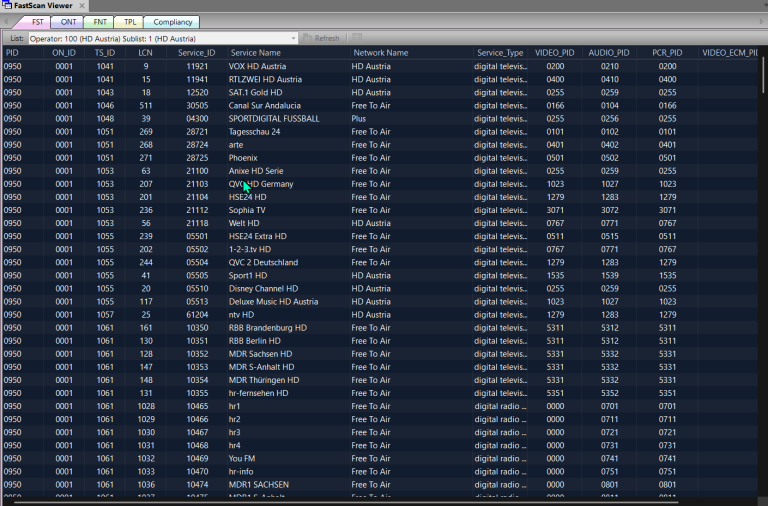This screenshot has width=768, height=506.
Task: Select the You FM radio service
Action: pos(241,458)
